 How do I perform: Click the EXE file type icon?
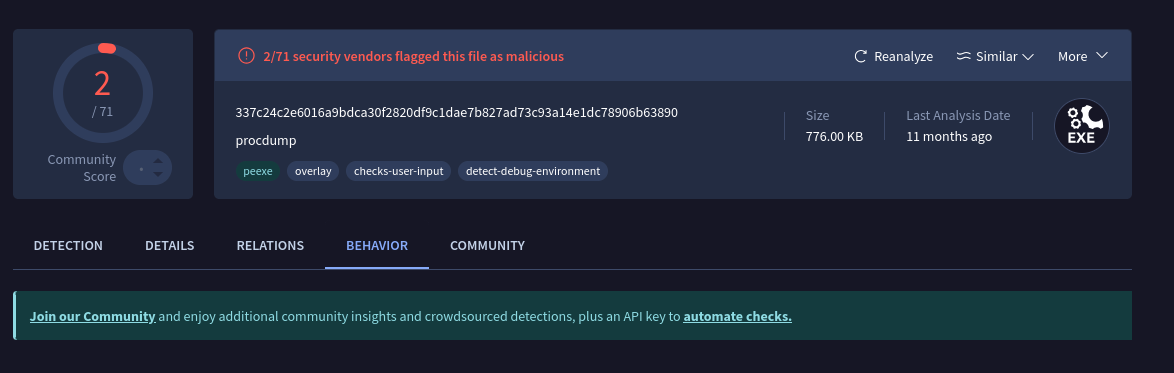click(1081, 126)
